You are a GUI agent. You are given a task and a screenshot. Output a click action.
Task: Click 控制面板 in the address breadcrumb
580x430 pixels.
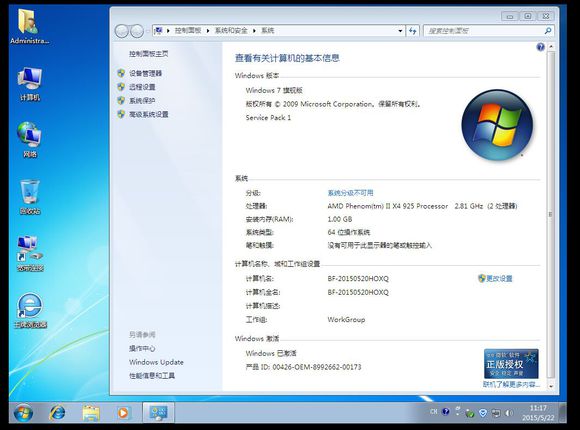coord(188,31)
